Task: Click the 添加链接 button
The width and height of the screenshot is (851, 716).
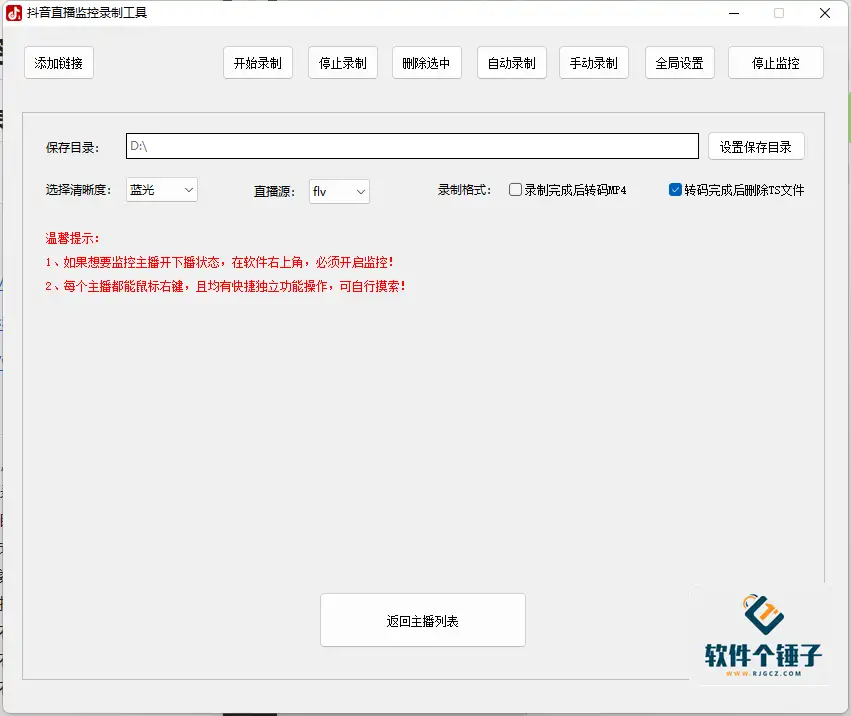Action: (x=59, y=63)
